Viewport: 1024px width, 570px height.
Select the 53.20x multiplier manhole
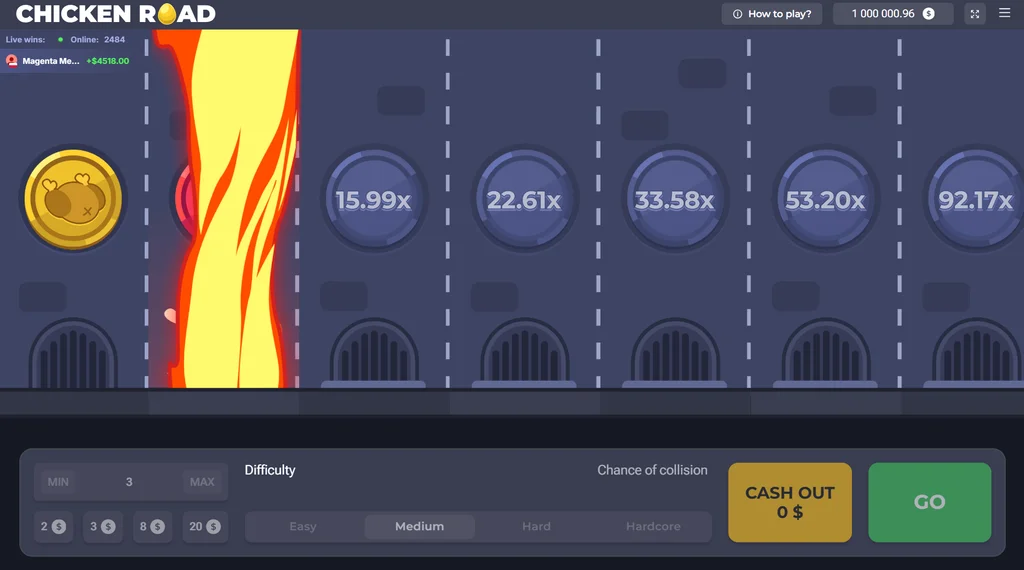pos(825,200)
